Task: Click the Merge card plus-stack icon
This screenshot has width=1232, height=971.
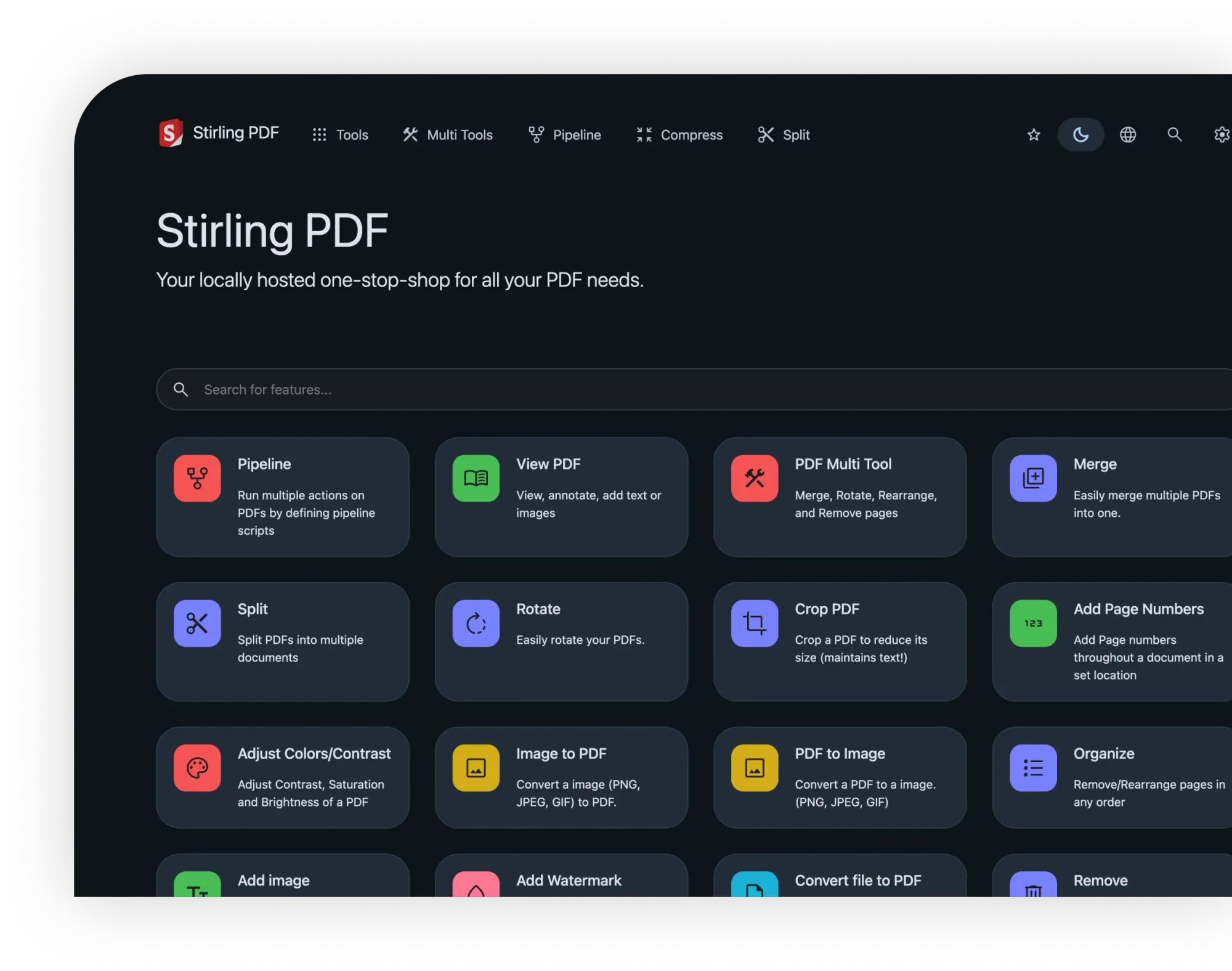Action: pos(1034,478)
